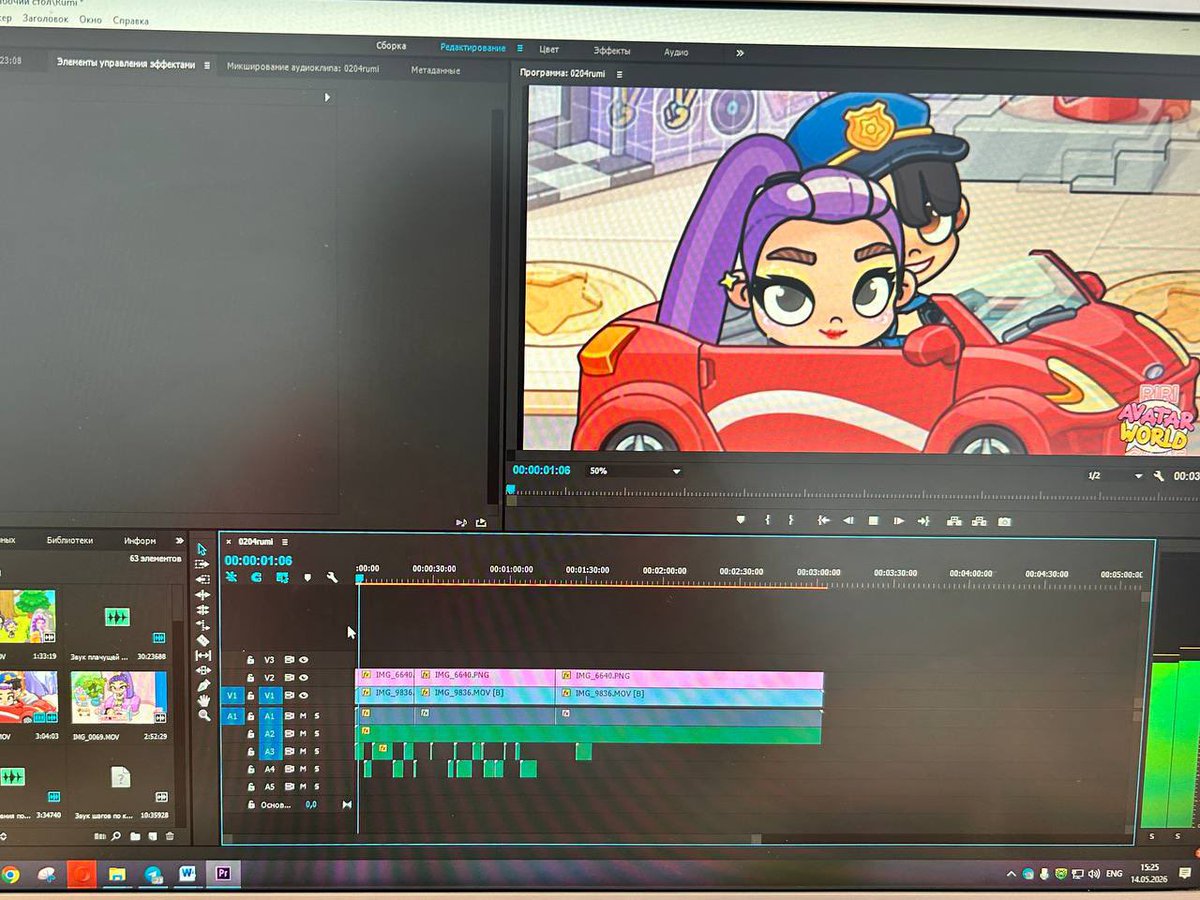Hide track V2 with eye icon
This screenshot has height=900, width=1200.
coord(303,678)
